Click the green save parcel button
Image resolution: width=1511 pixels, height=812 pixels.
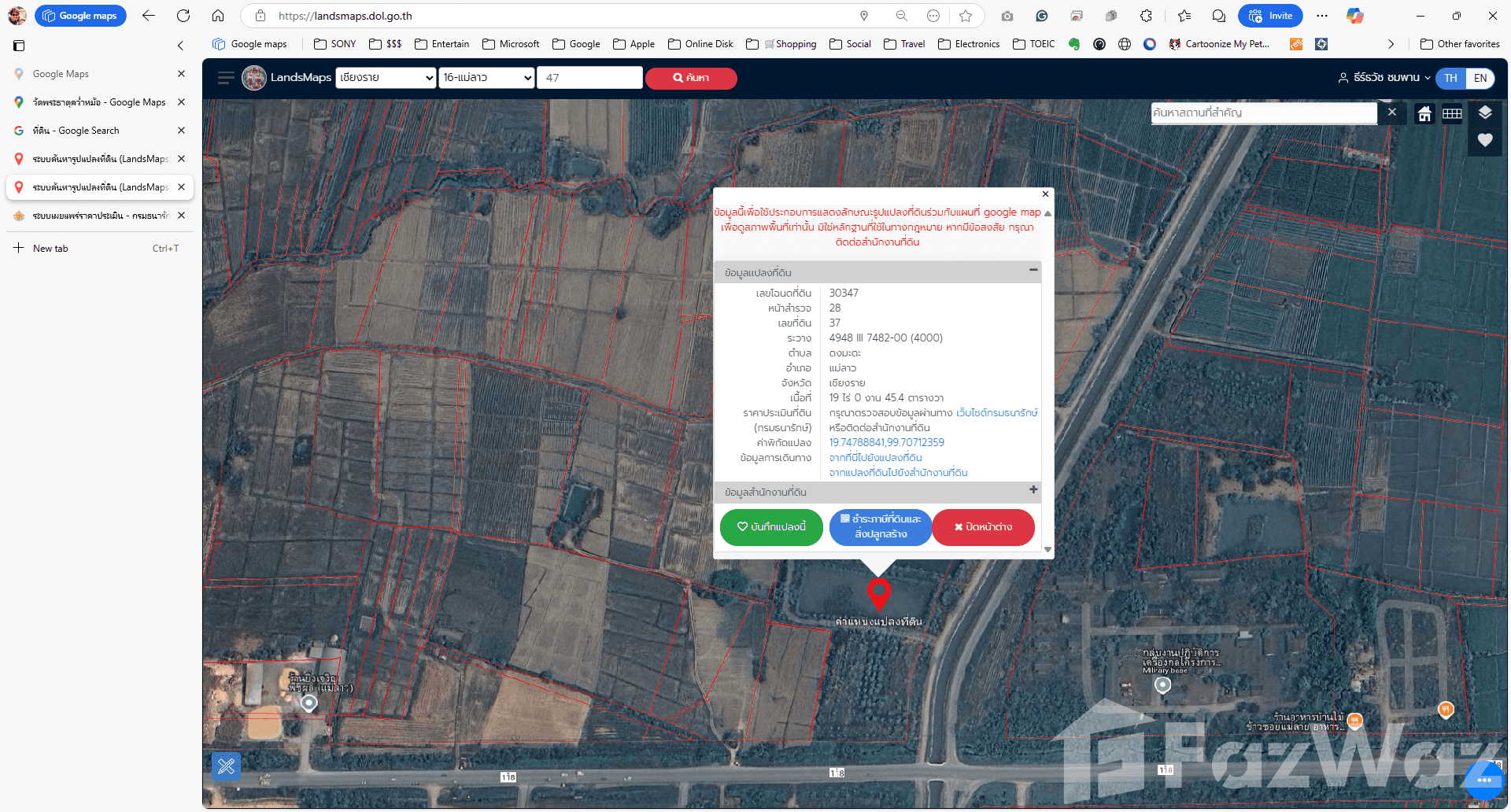(771, 527)
